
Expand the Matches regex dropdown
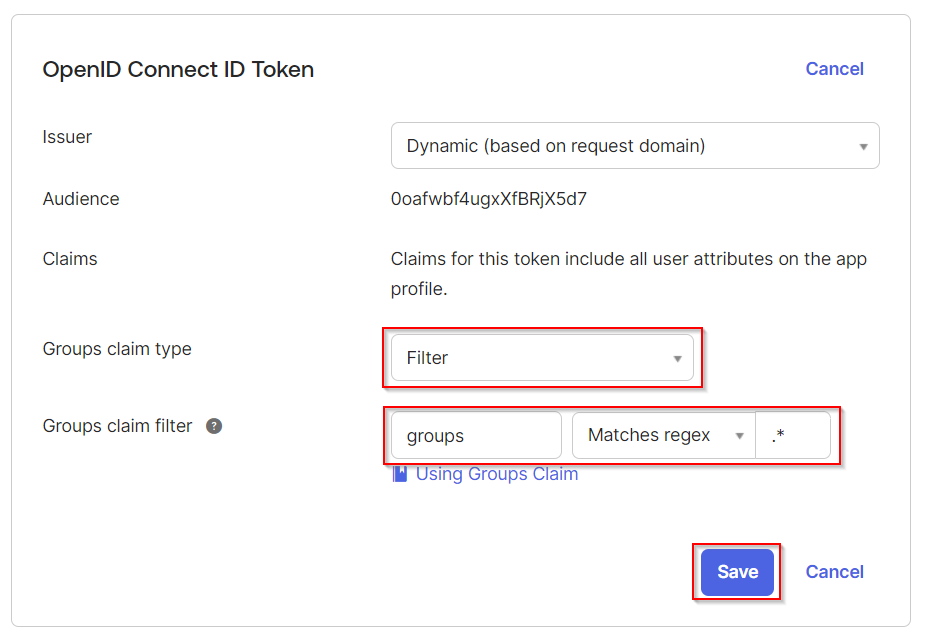tap(662, 435)
